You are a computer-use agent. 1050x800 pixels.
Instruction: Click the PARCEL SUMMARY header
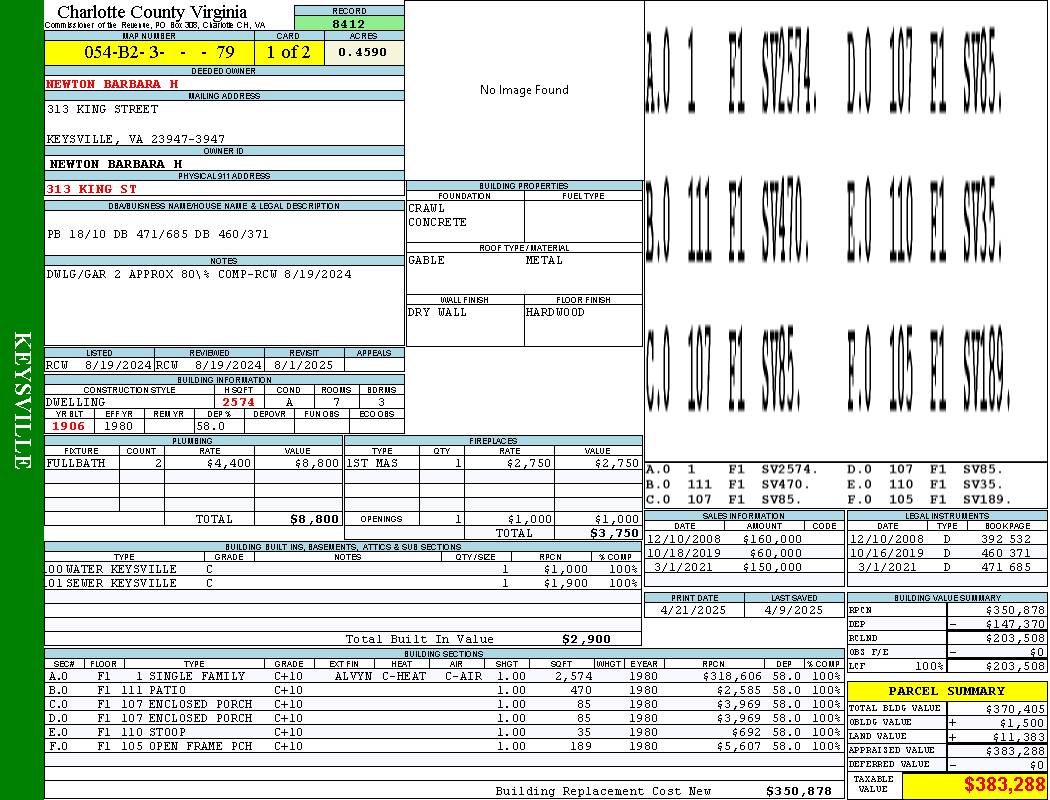946,691
